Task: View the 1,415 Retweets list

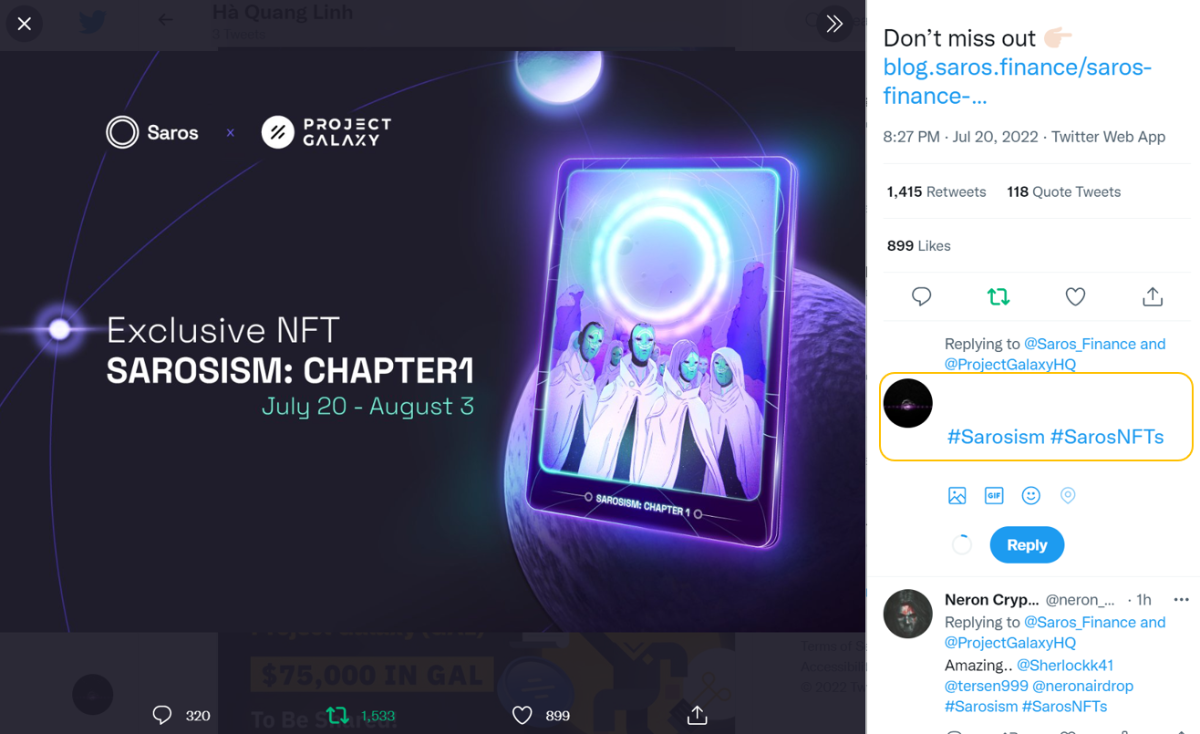Action: click(x=936, y=192)
